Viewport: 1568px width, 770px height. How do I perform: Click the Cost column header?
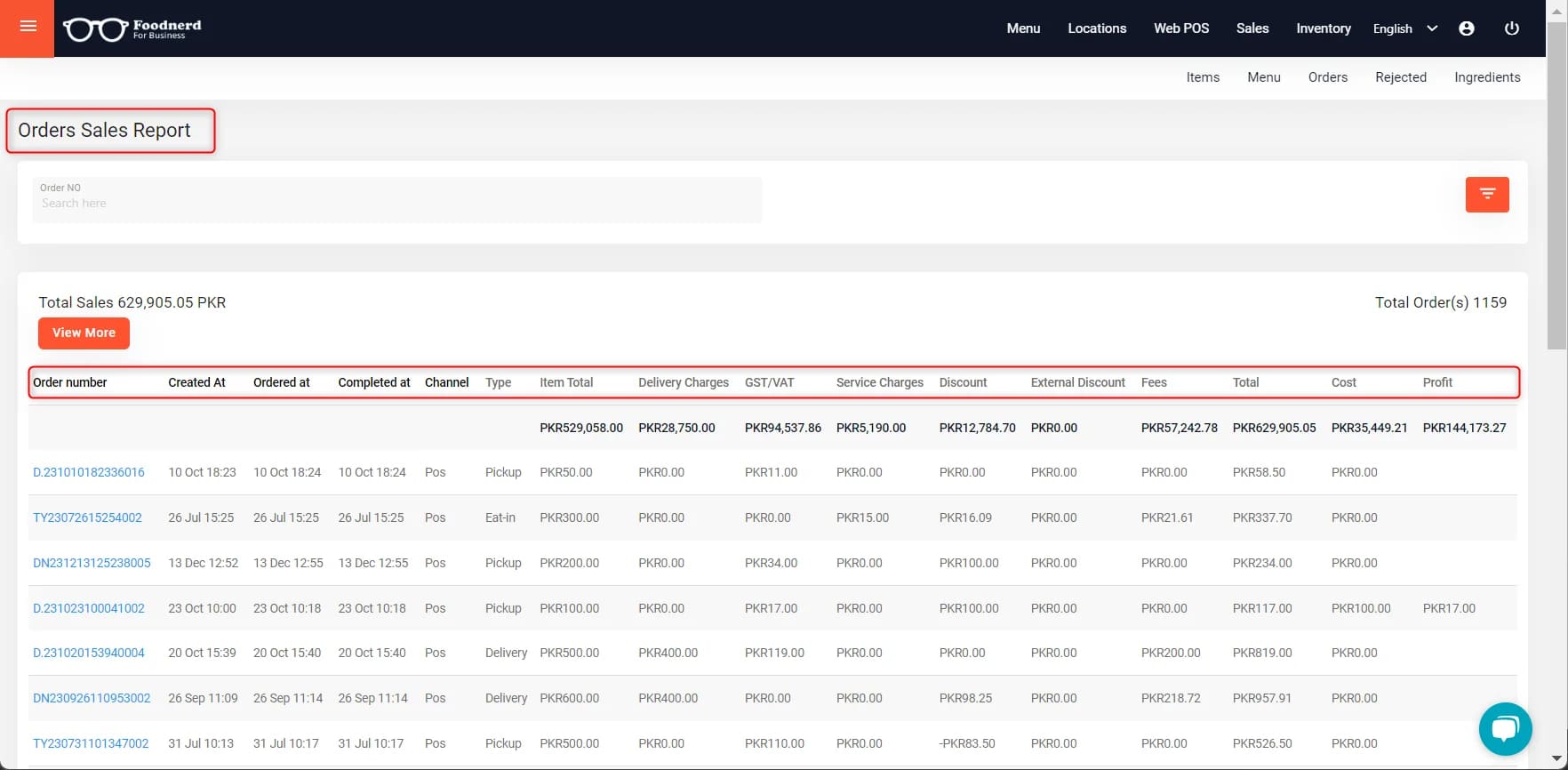click(x=1344, y=382)
